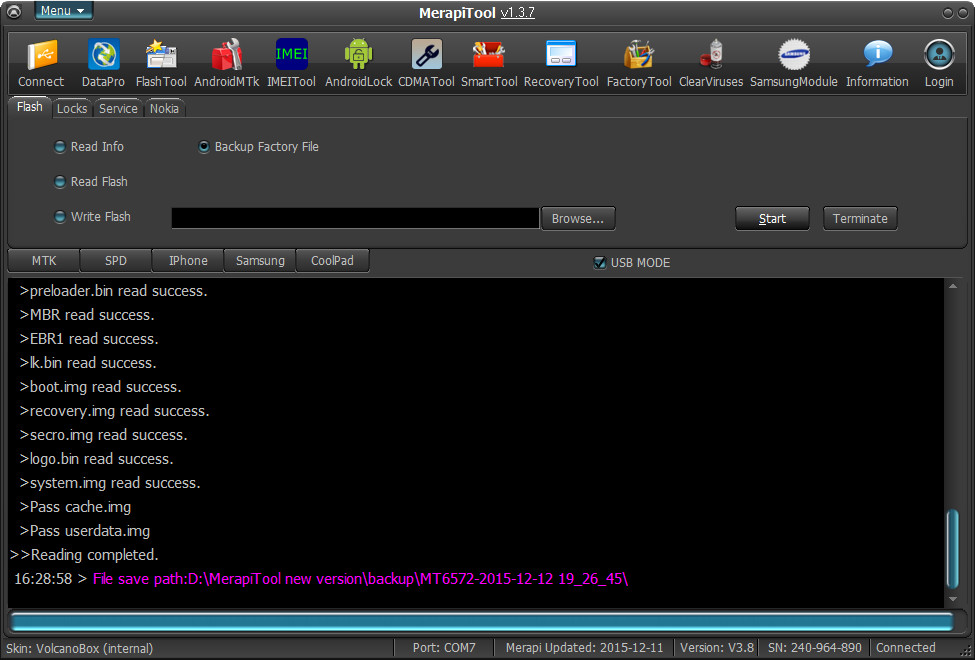Click the round app logo in title bar
This screenshot has height=660, width=975.
coord(14,12)
